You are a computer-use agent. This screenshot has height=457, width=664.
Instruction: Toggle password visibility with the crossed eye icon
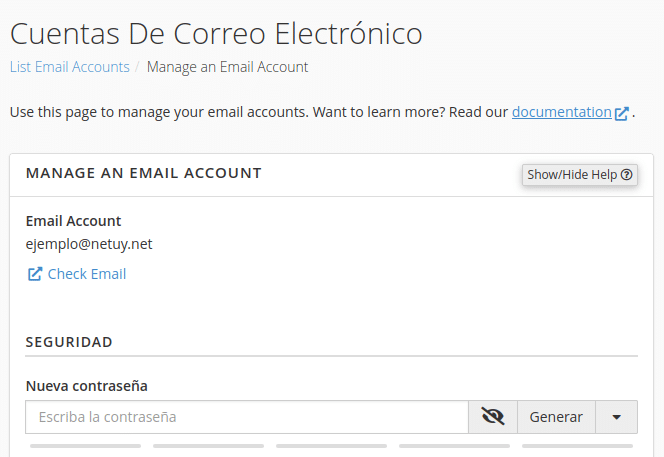pyautogui.click(x=493, y=417)
